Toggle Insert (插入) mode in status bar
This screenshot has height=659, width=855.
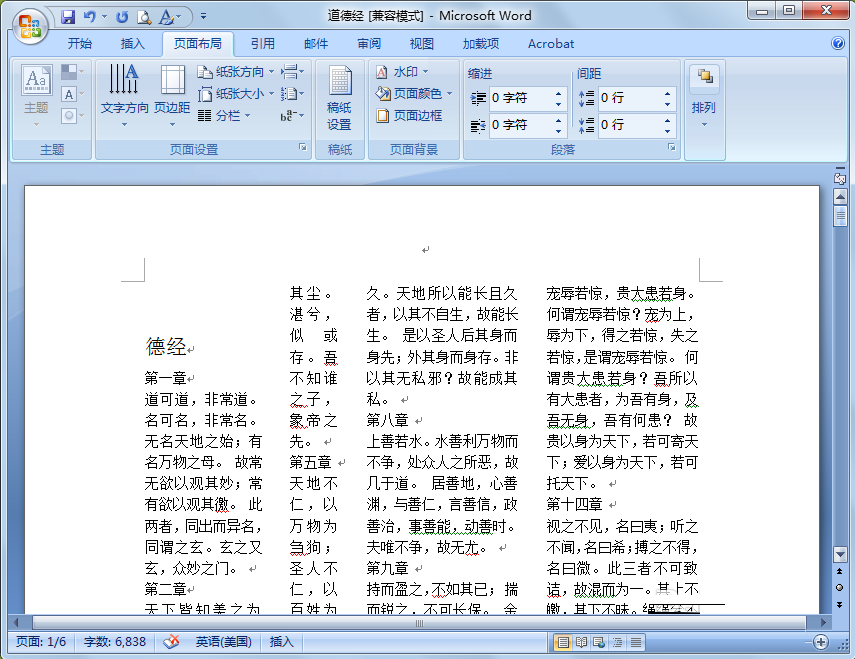tap(282, 642)
